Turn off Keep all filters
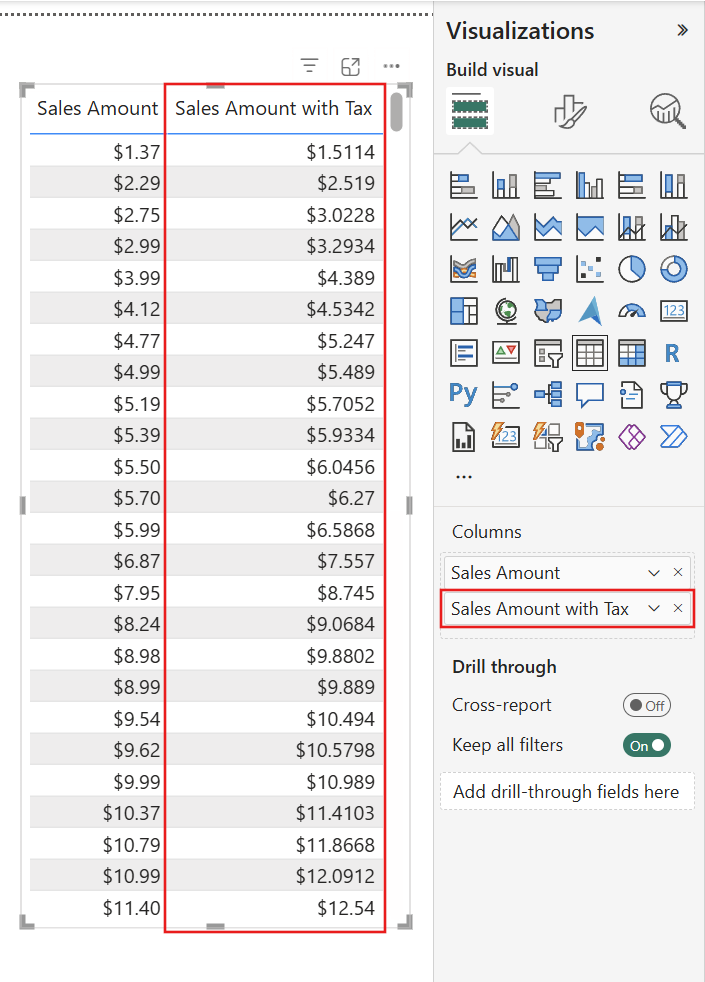This screenshot has width=705, height=982. [646, 745]
